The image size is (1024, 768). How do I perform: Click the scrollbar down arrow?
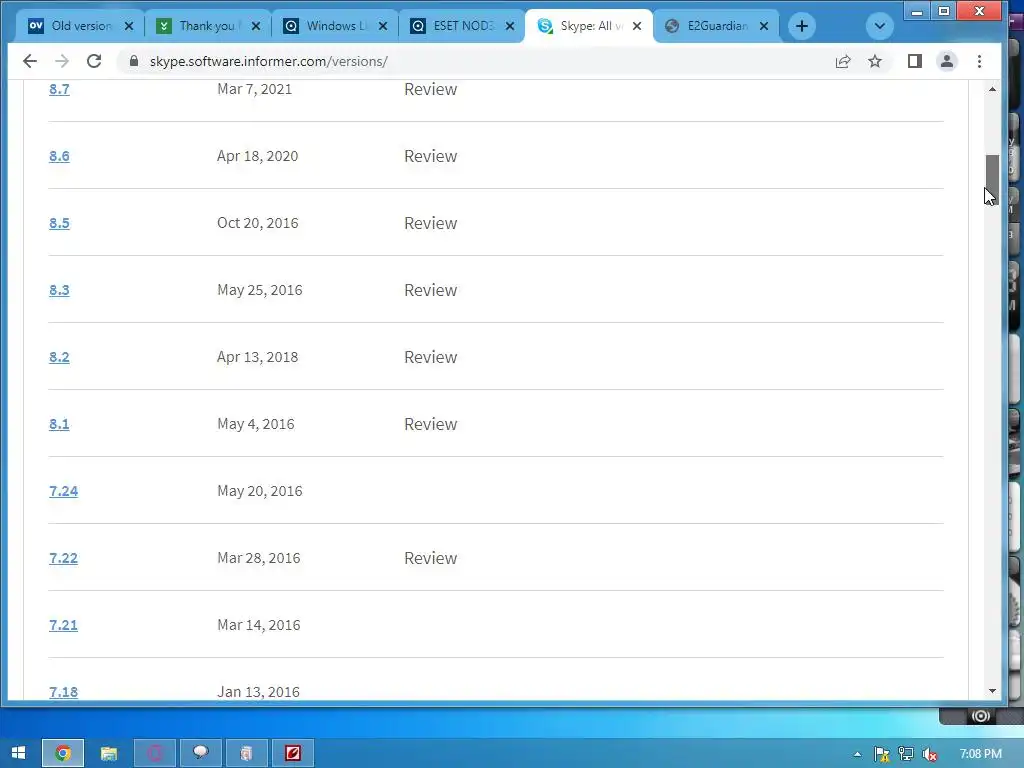(x=992, y=691)
